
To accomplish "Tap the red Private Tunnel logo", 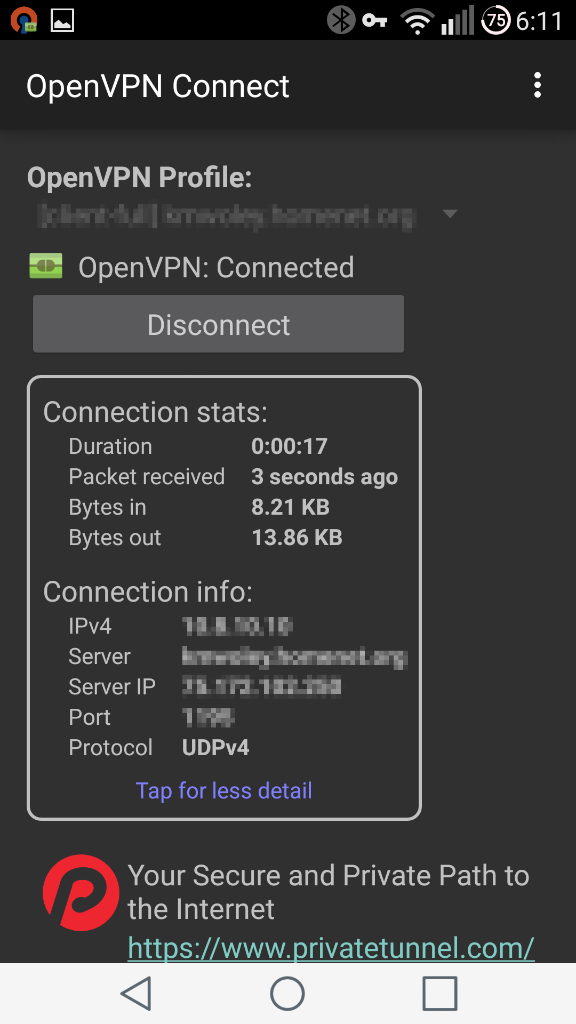I will click(x=81, y=892).
